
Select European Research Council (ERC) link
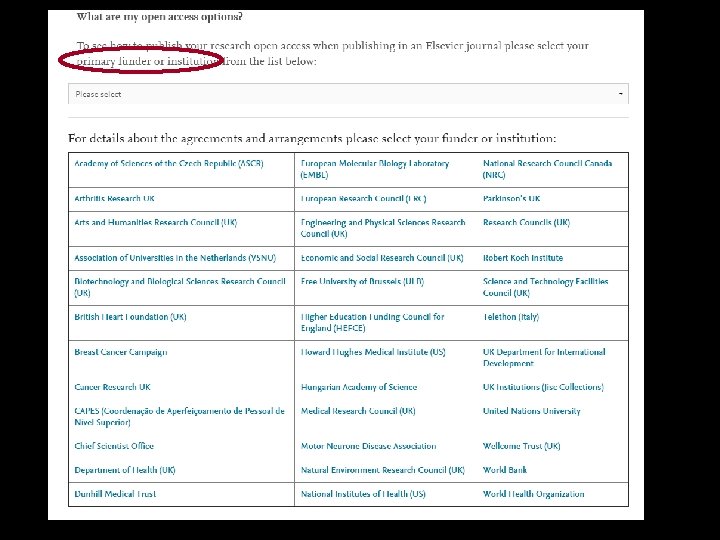(364, 198)
